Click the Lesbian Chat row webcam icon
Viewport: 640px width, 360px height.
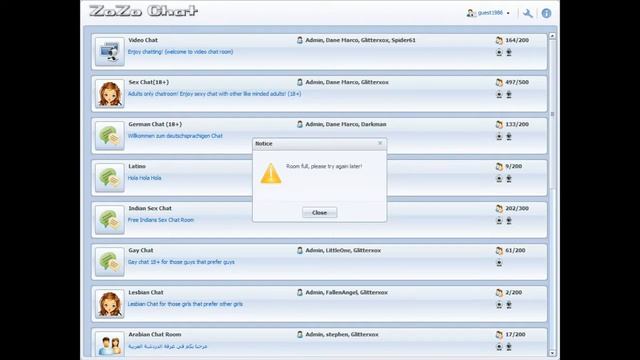pos(499,304)
